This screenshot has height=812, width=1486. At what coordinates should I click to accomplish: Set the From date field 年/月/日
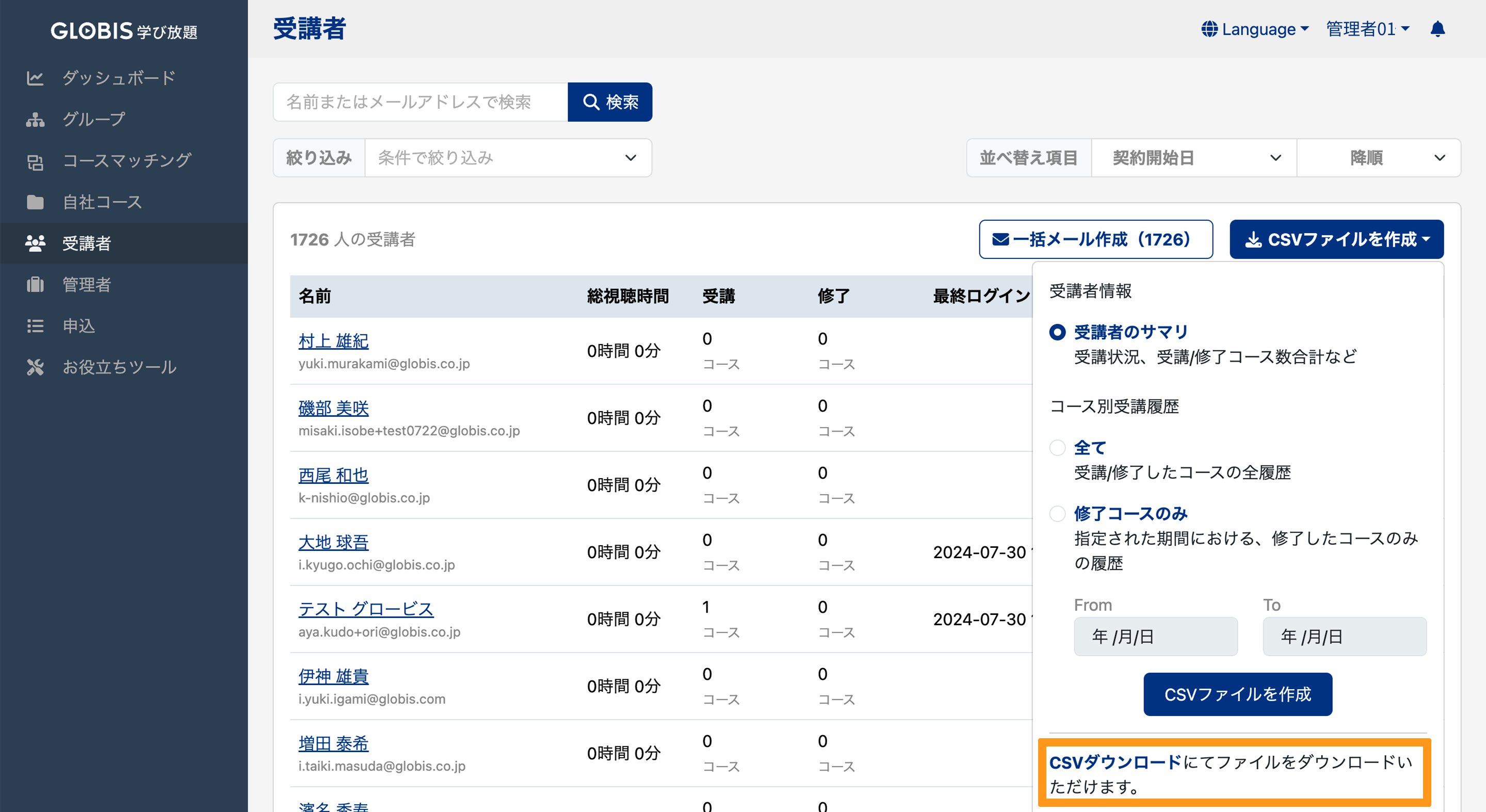click(1155, 636)
